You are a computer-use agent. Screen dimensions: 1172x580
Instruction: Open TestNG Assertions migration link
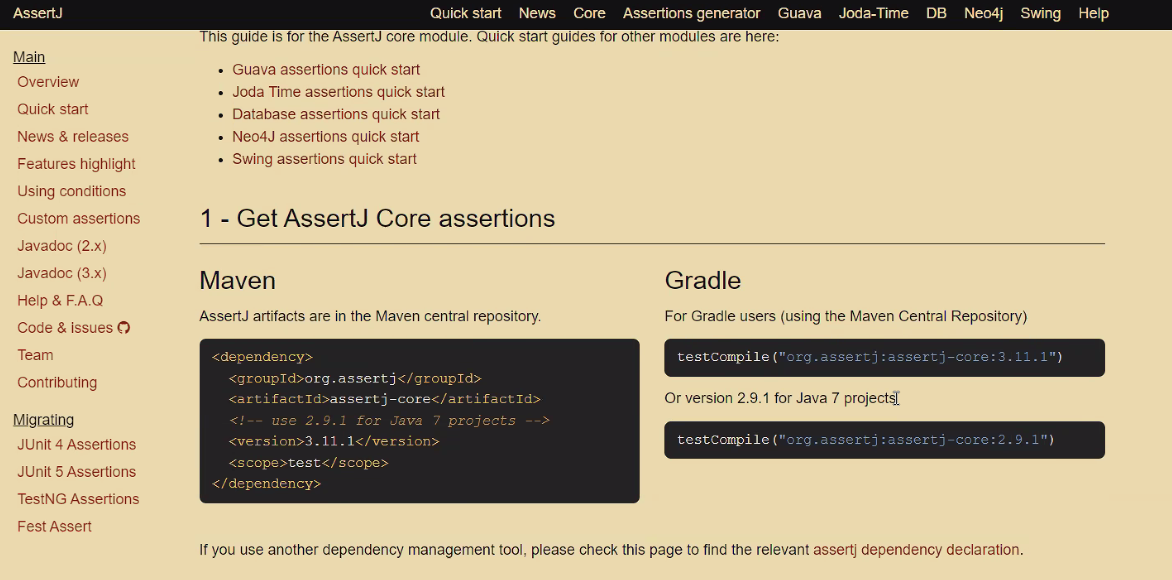tap(78, 499)
